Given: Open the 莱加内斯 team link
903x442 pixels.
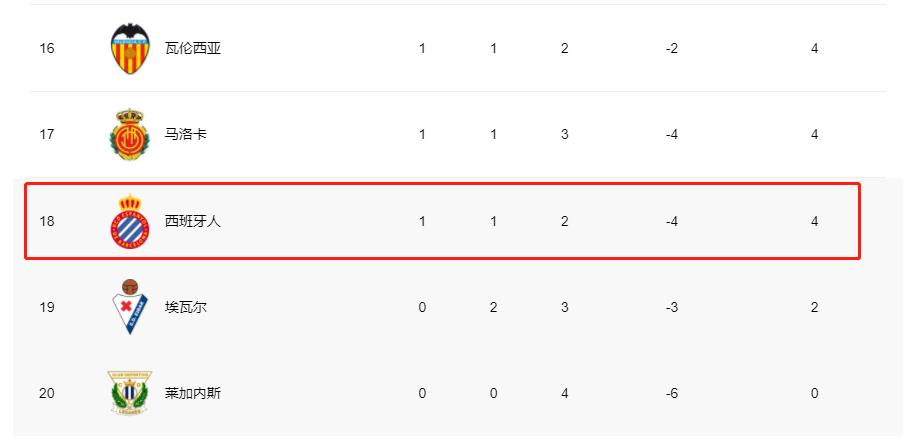Looking at the screenshot, I should [192, 393].
